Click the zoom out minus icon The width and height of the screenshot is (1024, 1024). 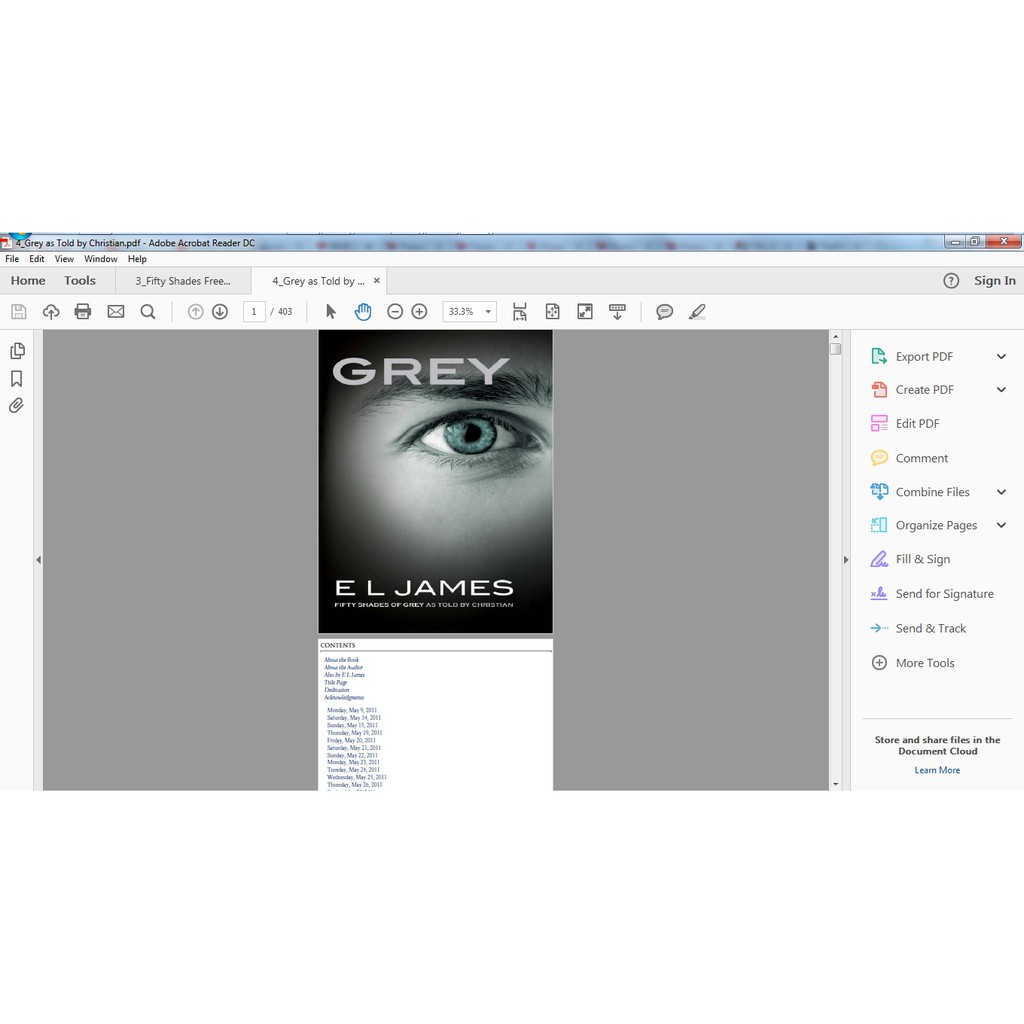coord(395,312)
